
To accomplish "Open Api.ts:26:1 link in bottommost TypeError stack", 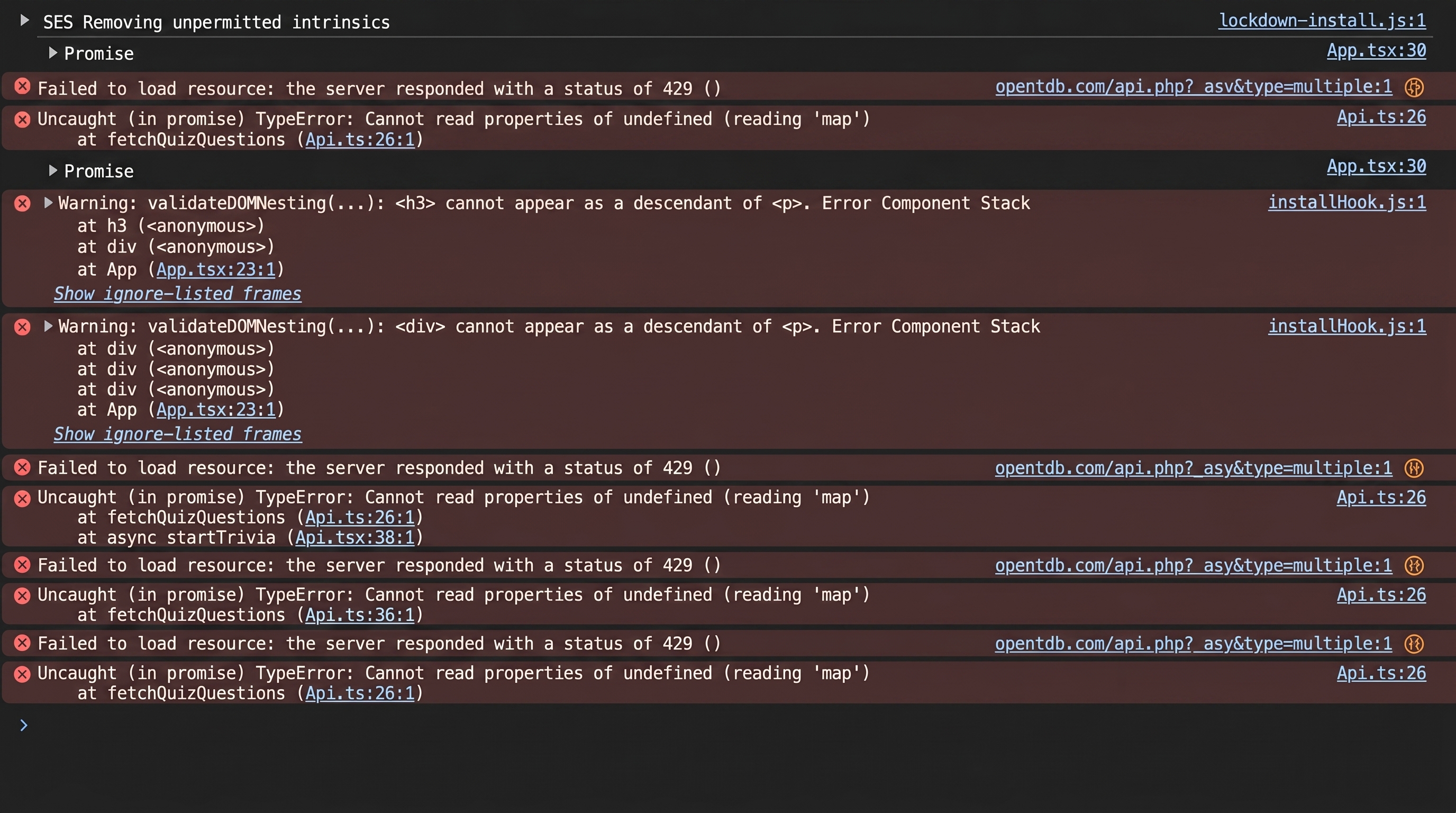I will pos(360,693).
